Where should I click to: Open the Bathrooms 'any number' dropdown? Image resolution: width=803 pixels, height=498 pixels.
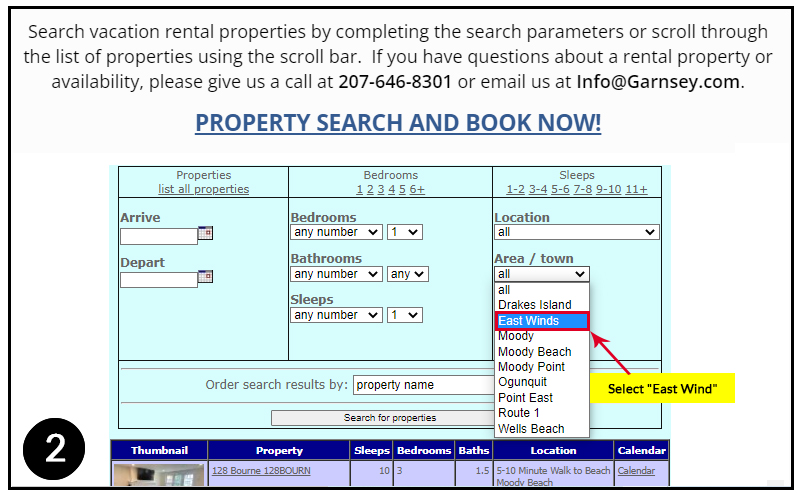click(336, 274)
